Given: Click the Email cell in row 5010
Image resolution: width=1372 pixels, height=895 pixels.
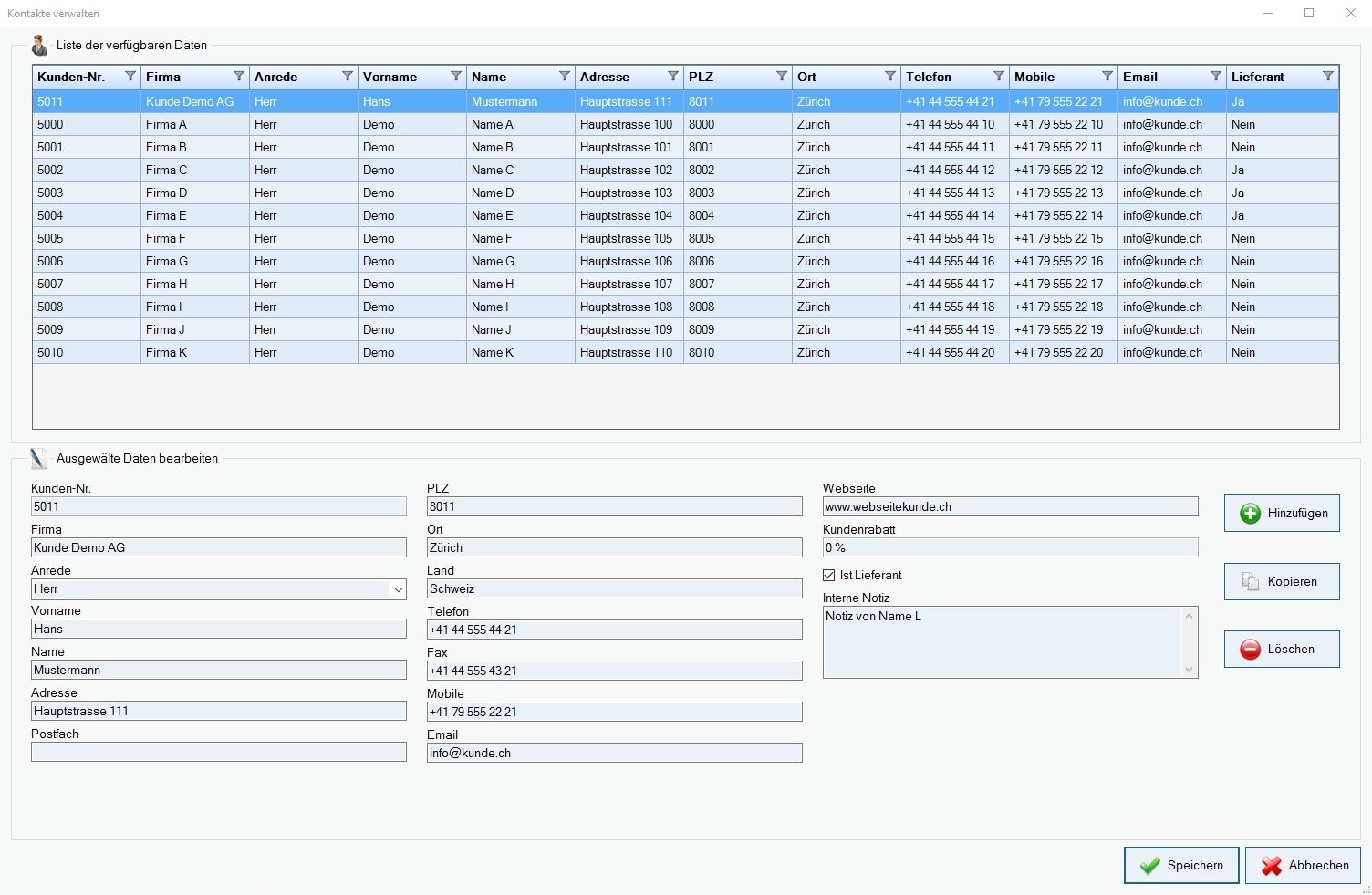Looking at the screenshot, I should pyautogui.click(x=1171, y=352).
